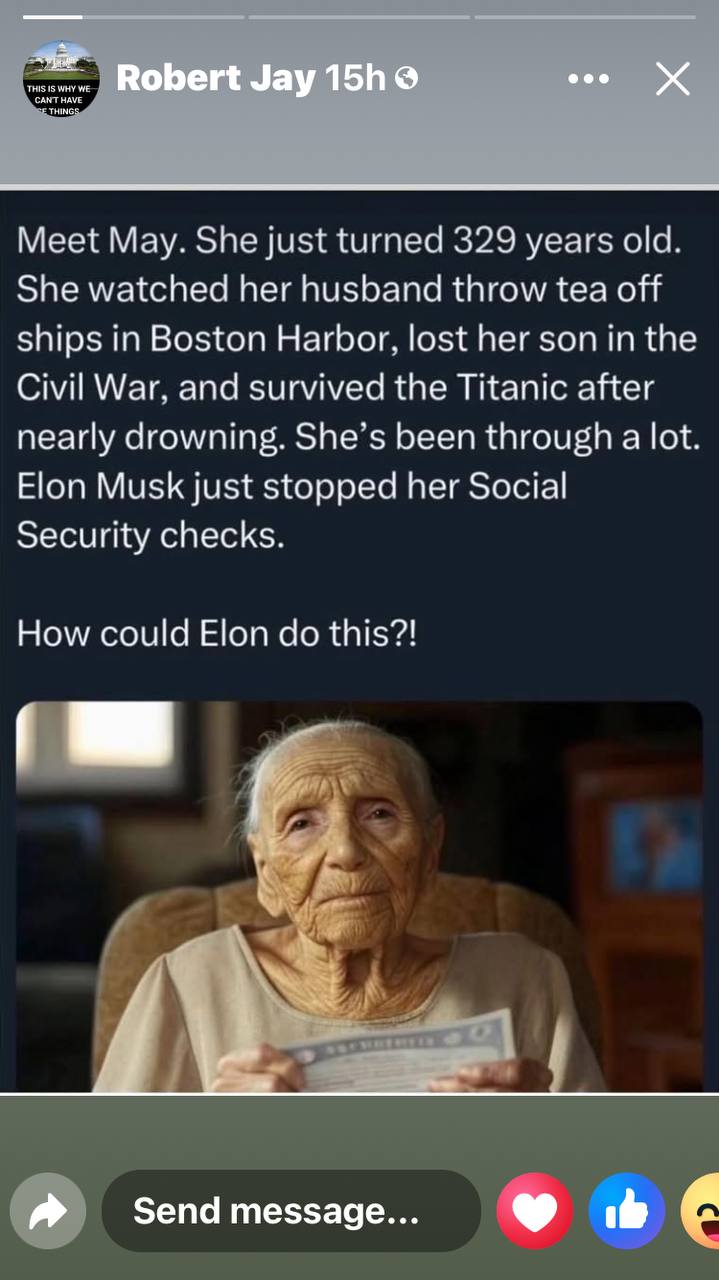Open the three-dot story options menu

pos(587,78)
